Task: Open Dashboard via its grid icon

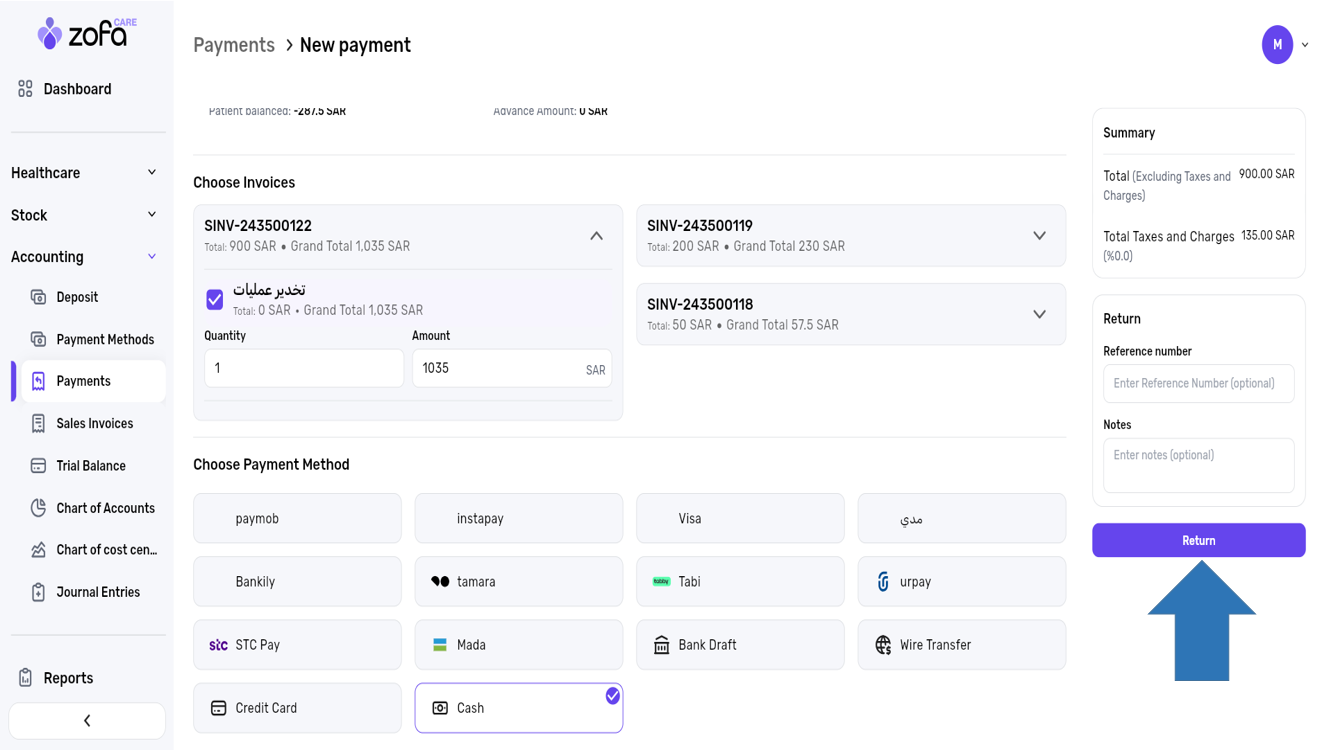Action: (x=25, y=89)
